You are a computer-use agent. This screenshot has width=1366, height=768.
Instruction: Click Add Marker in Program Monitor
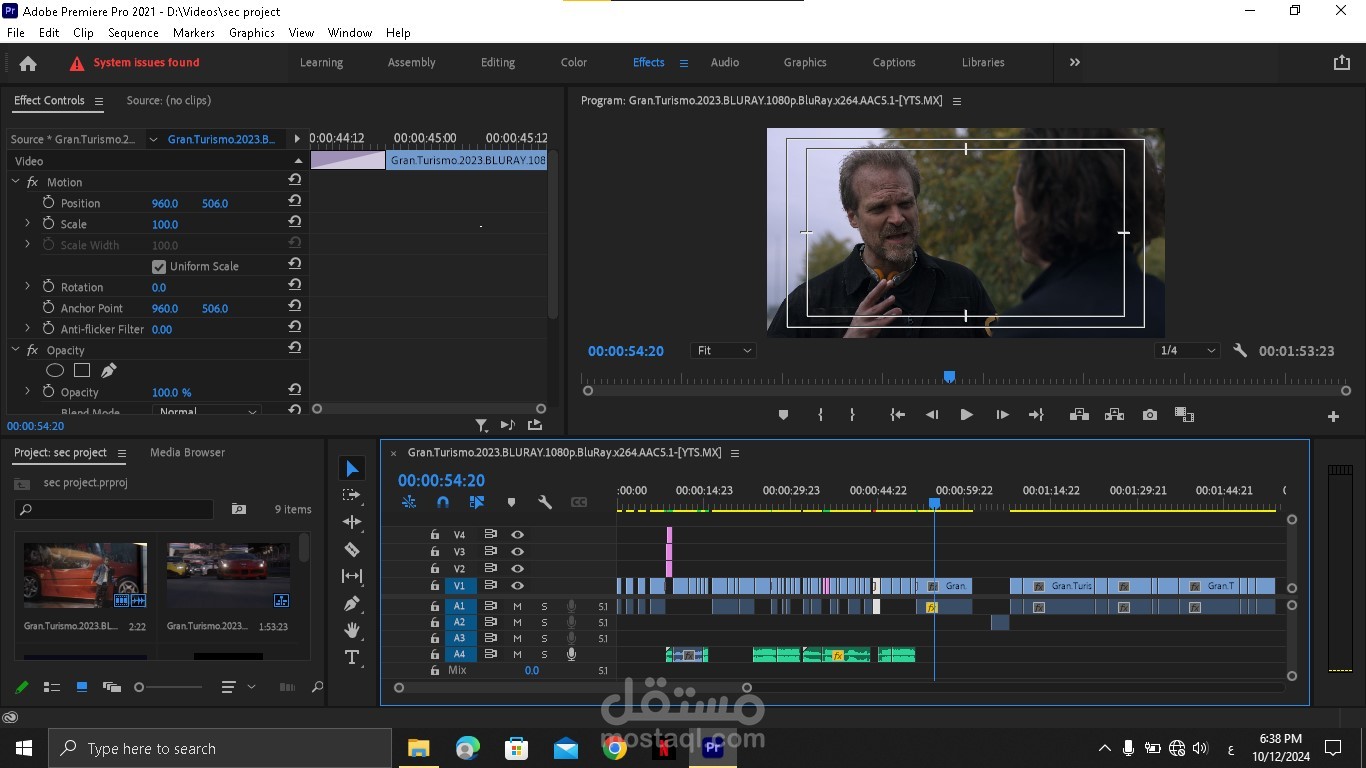[783, 415]
